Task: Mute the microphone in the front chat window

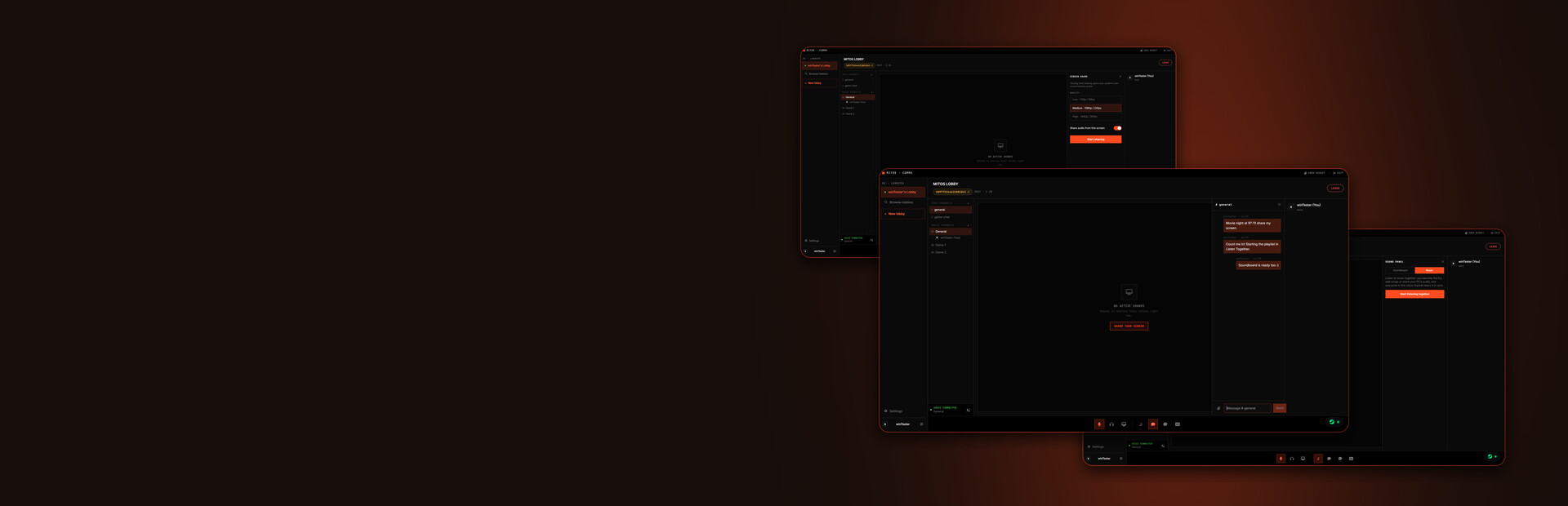Action: (x=1099, y=424)
